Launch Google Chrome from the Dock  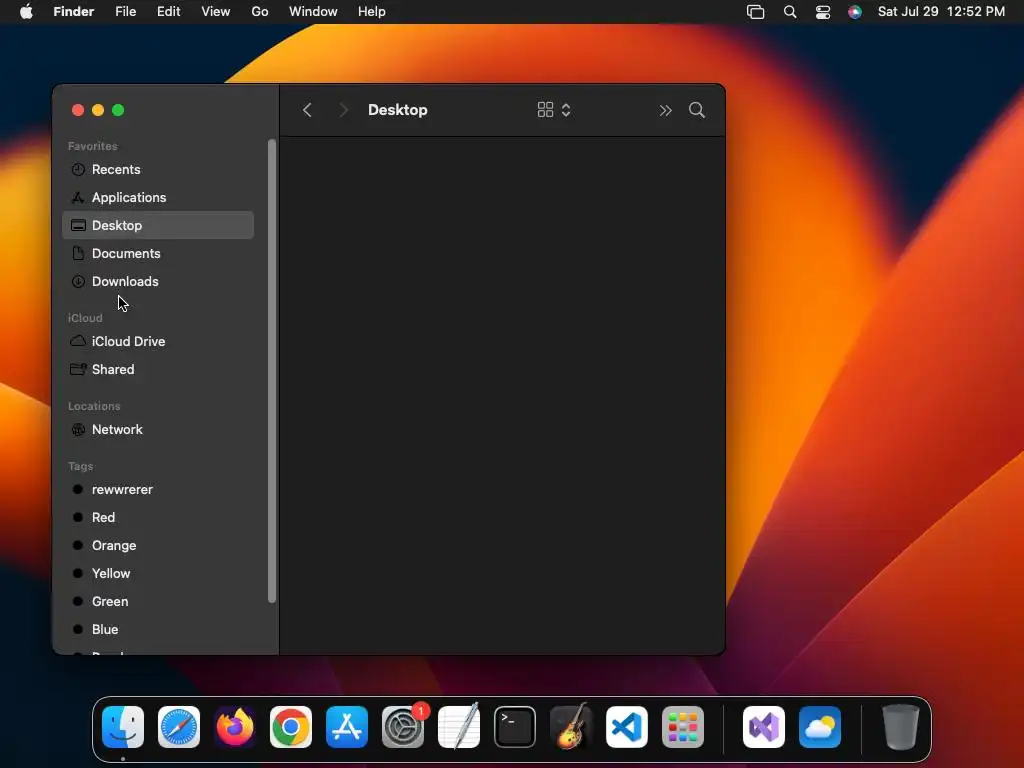point(291,727)
